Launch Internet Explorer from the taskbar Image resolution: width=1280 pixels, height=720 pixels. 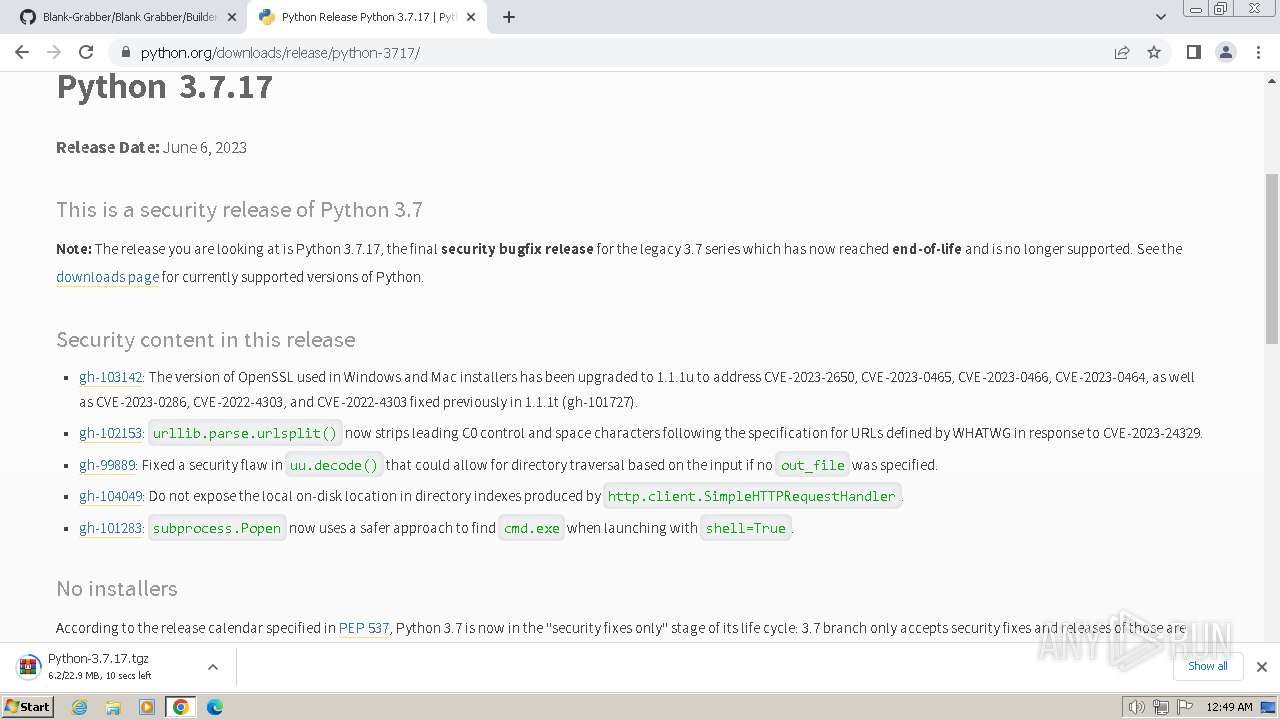(80, 707)
